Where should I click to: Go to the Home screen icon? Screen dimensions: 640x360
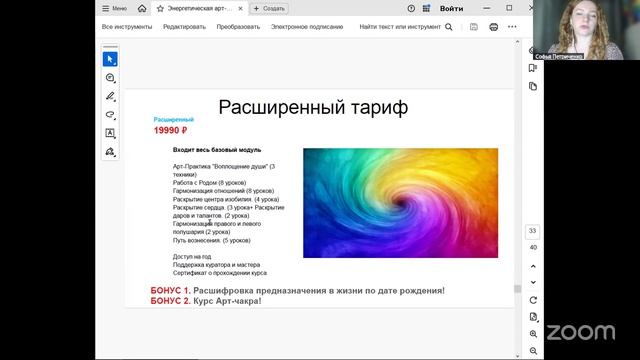pos(142,8)
